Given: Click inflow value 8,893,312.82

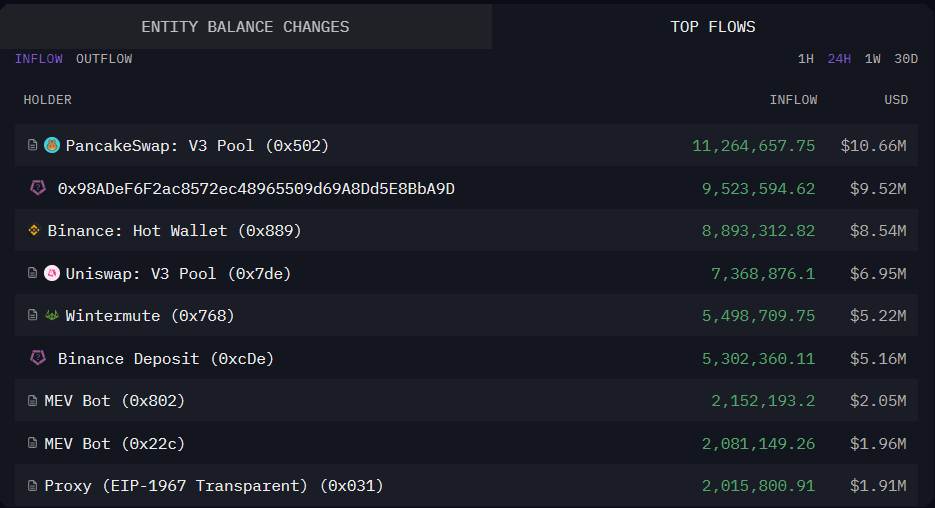Looking at the screenshot, I should [758, 231].
